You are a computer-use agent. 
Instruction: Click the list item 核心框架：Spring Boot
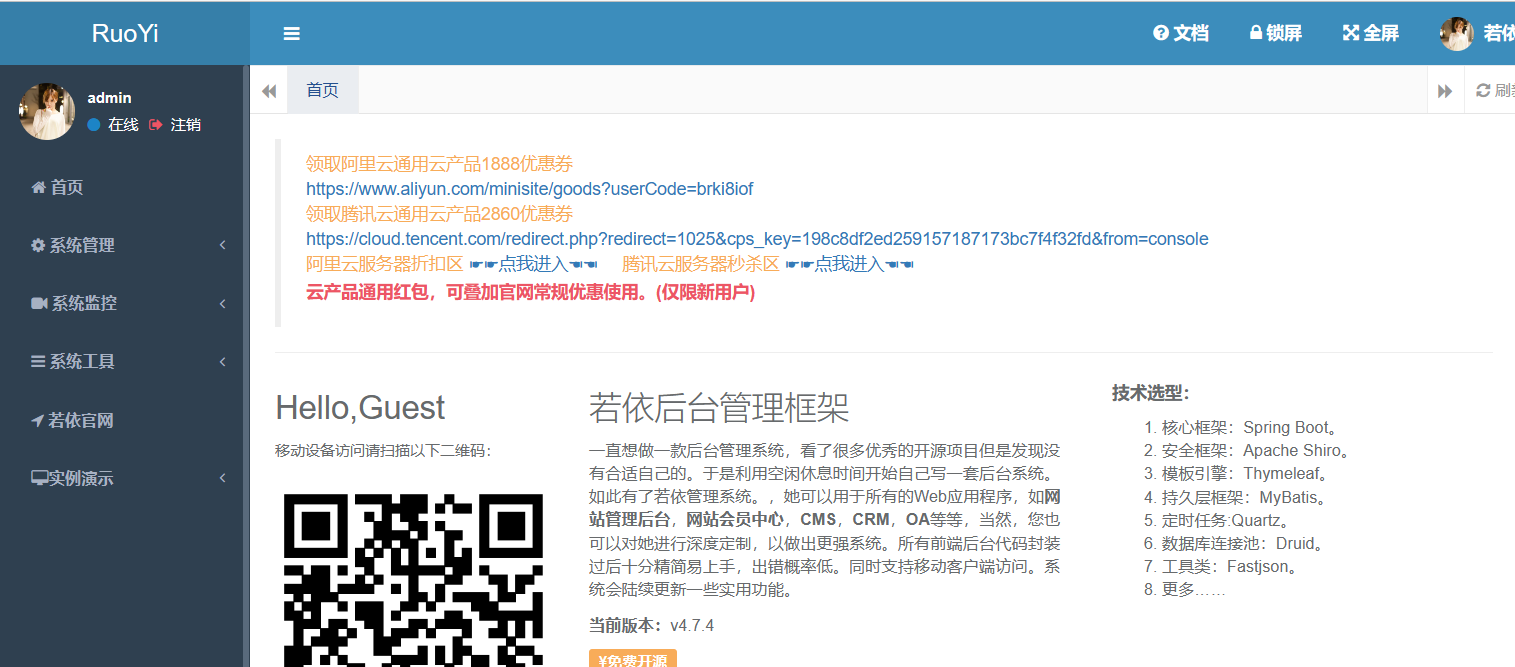[1250, 428]
